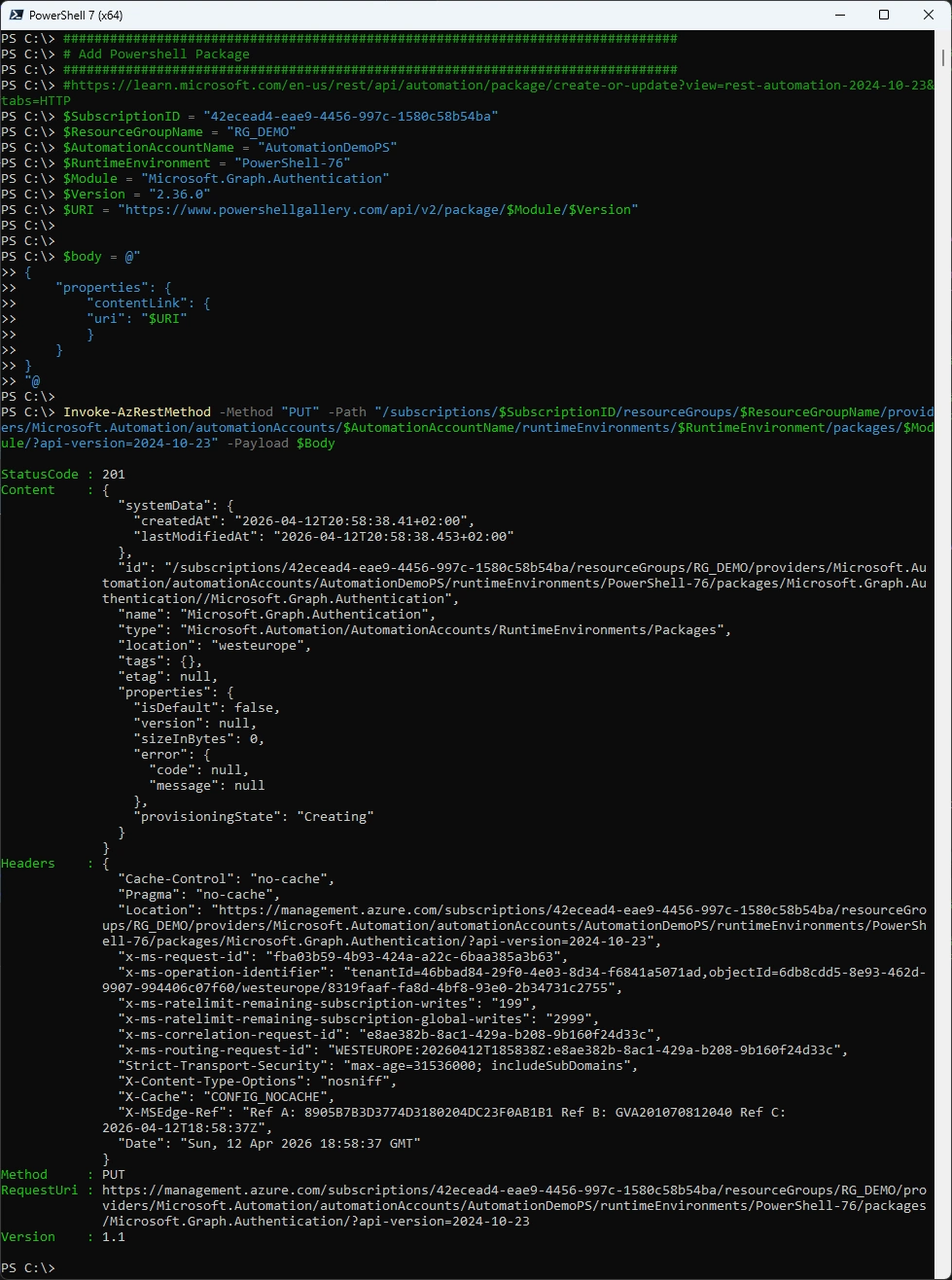Click the PowerShell 7 (x64) title text
952x1280 pixels.
pos(76,16)
